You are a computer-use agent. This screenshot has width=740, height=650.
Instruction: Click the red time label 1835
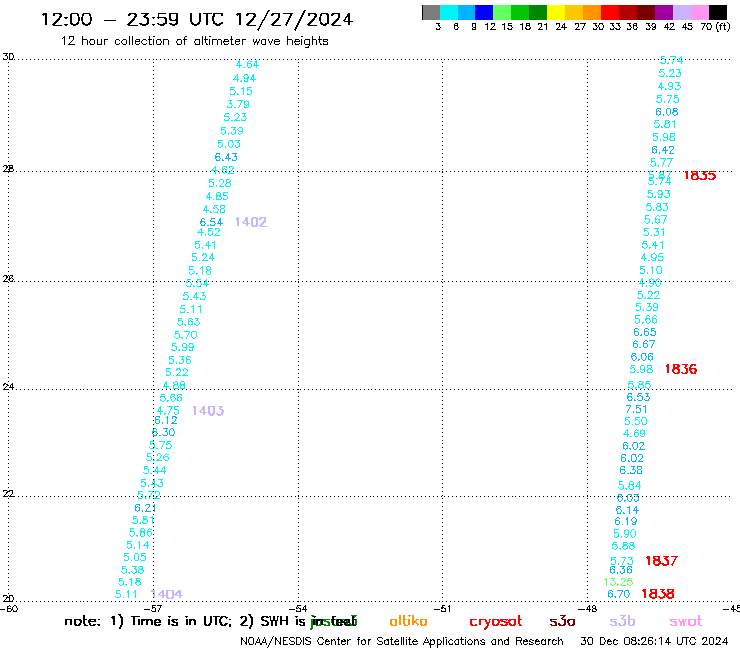(x=700, y=176)
